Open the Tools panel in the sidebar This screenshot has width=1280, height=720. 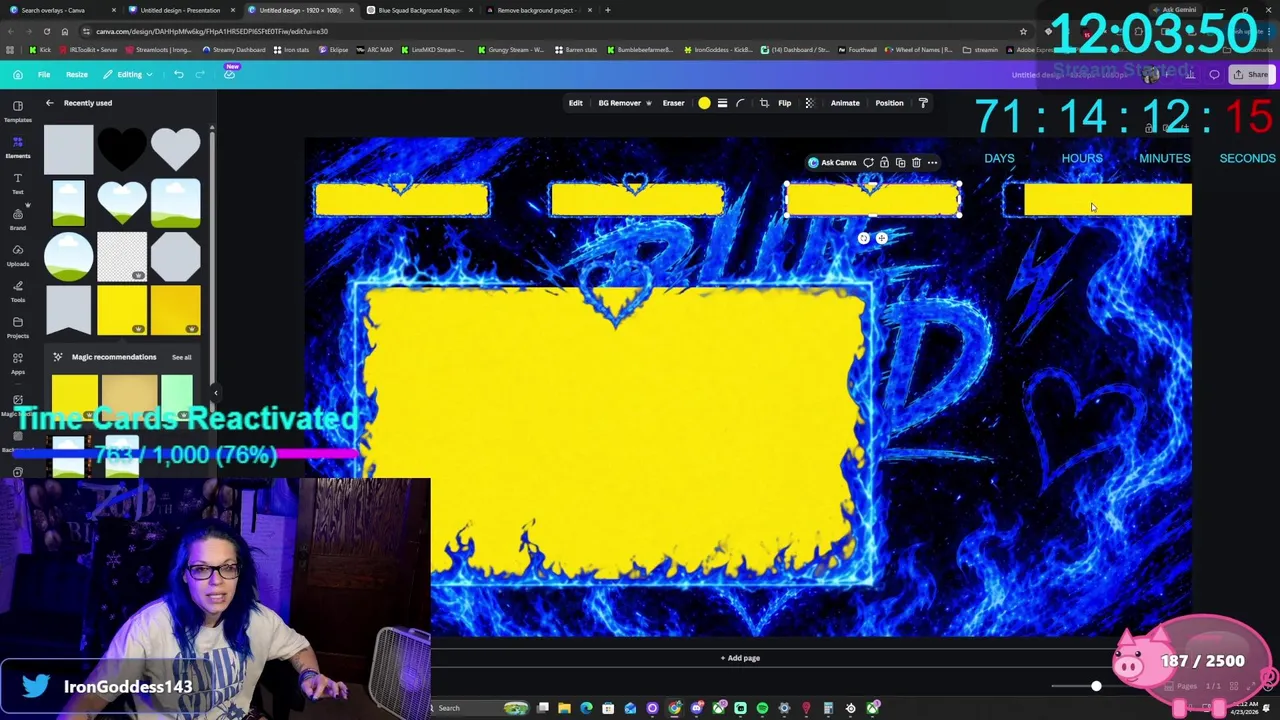click(x=17, y=291)
